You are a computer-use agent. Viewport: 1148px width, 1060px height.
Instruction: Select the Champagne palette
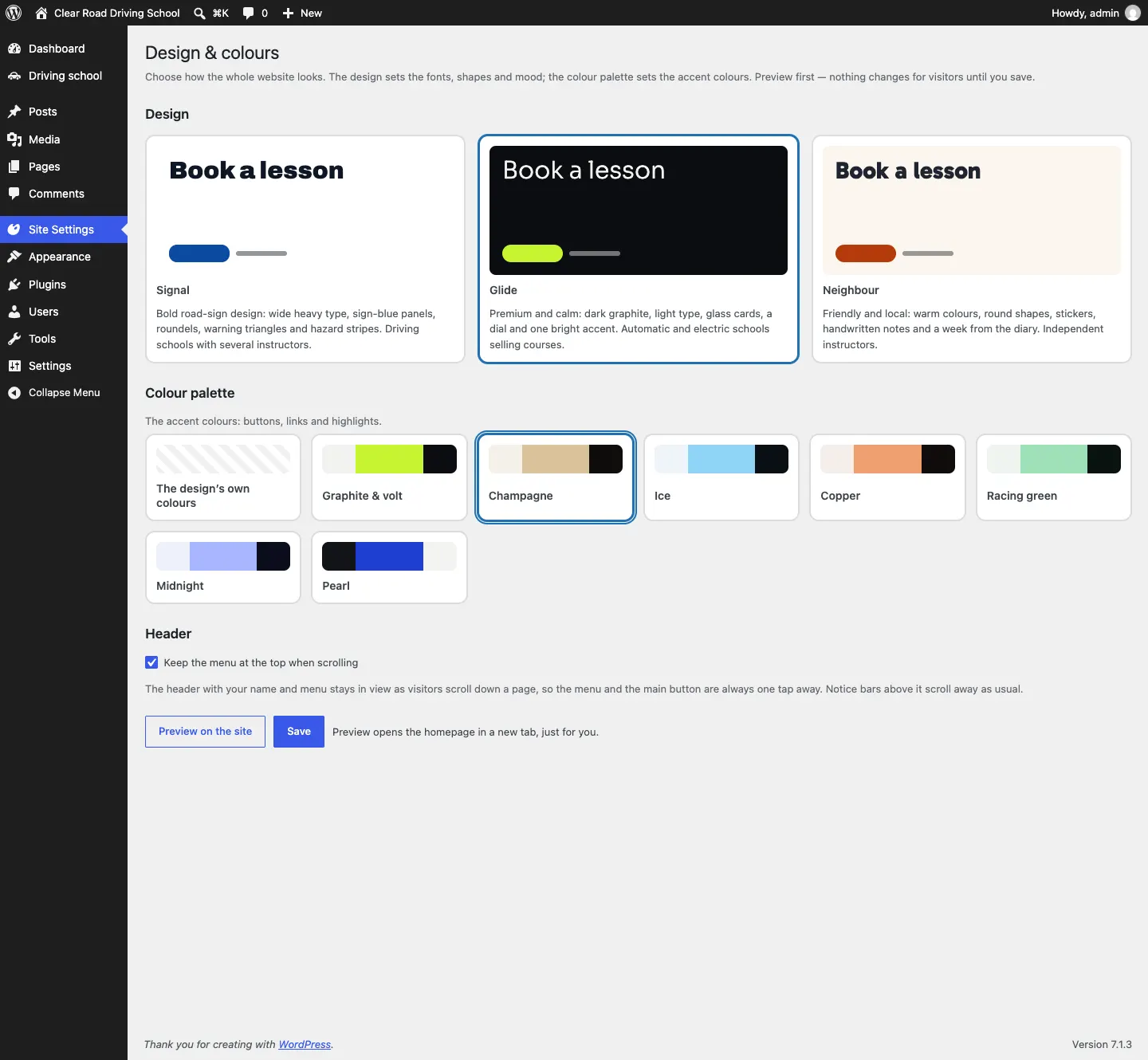pyautogui.click(x=556, y=477)
